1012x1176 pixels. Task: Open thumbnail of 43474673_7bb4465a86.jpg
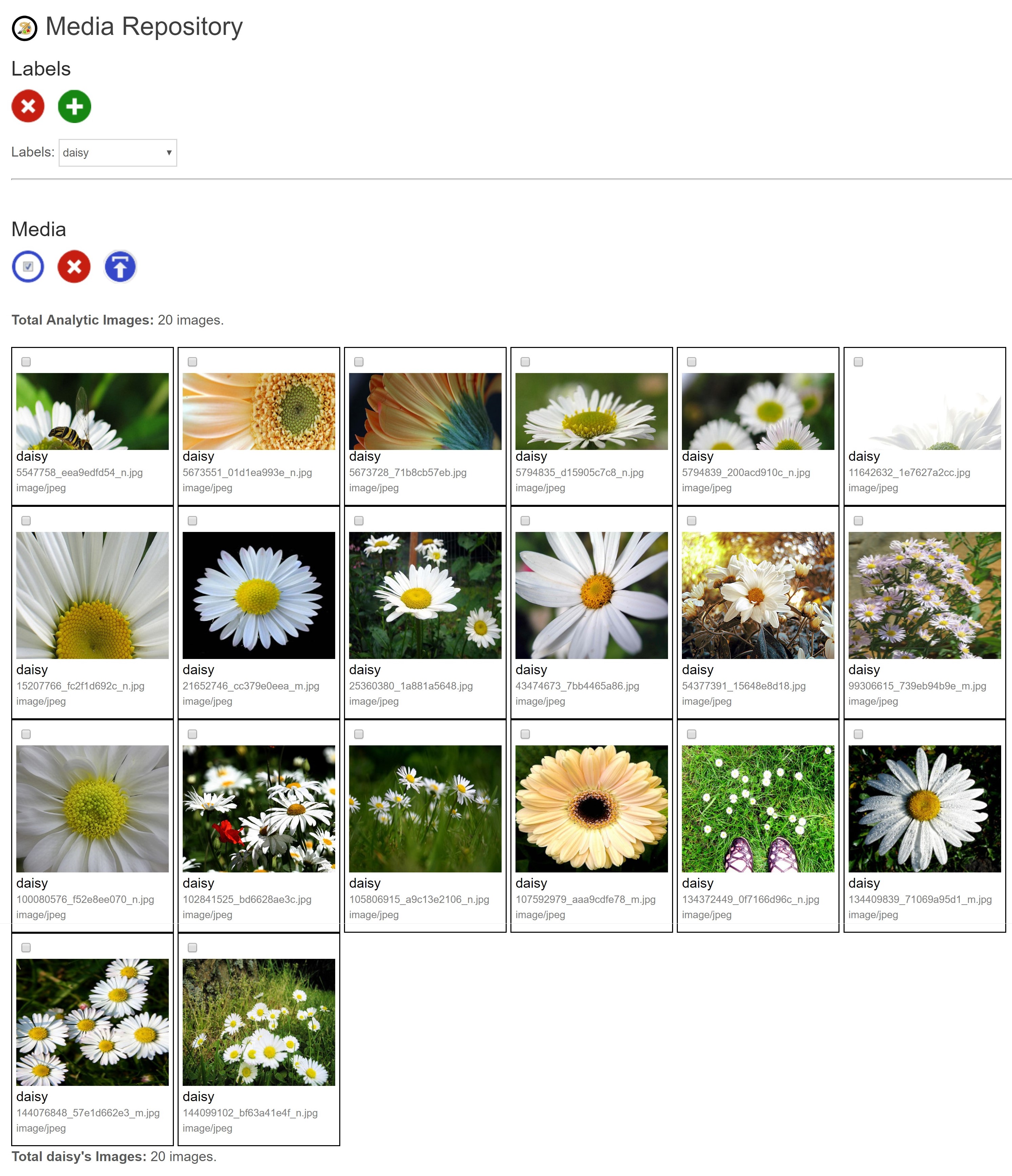592,595
